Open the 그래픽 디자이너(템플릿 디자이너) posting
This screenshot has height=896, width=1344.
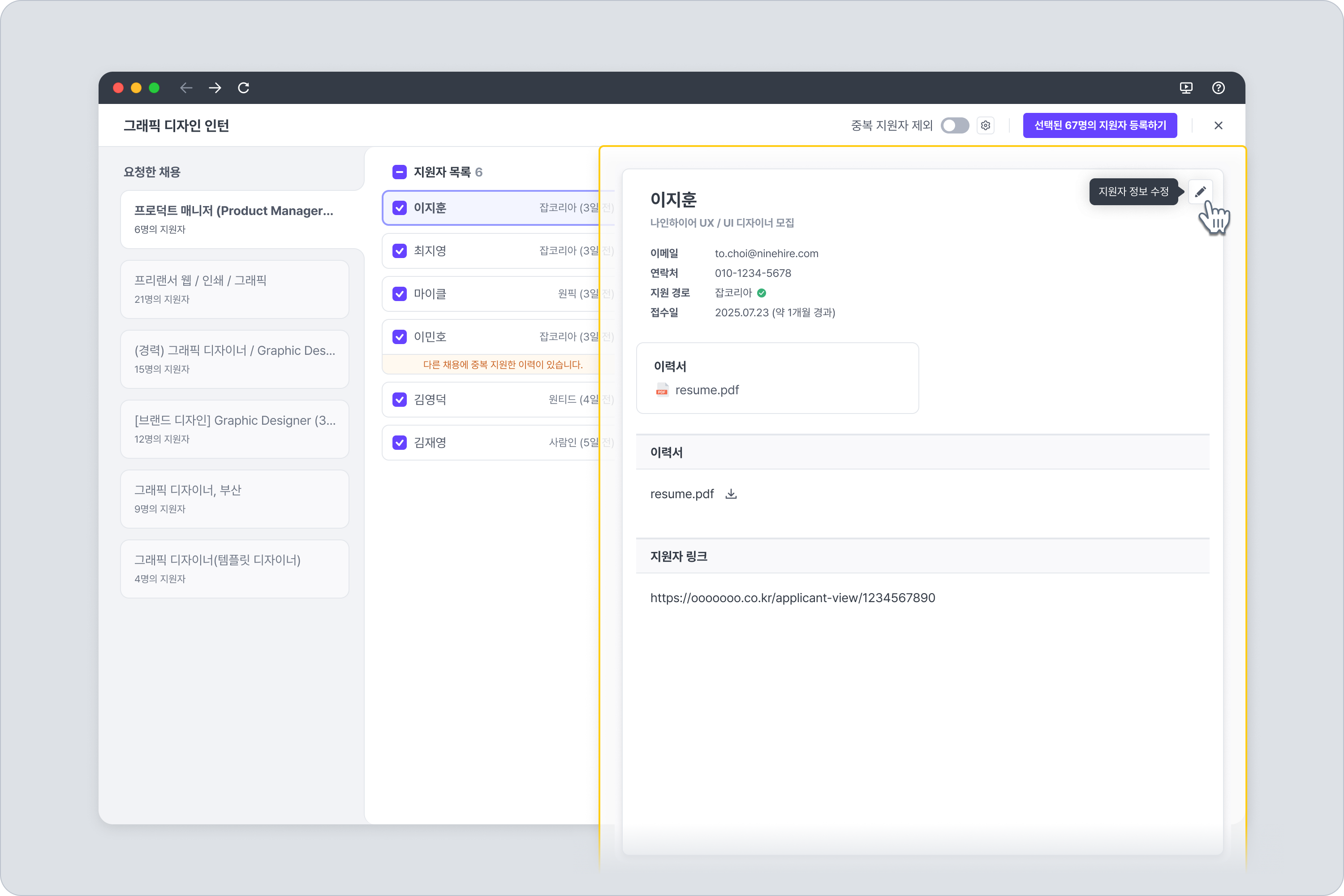pyautogui.click(x=234, y=569)
